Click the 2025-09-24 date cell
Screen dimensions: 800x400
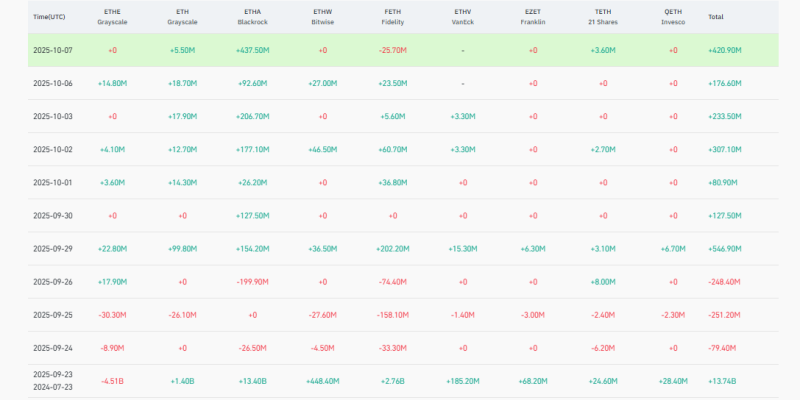click(53, 348)
